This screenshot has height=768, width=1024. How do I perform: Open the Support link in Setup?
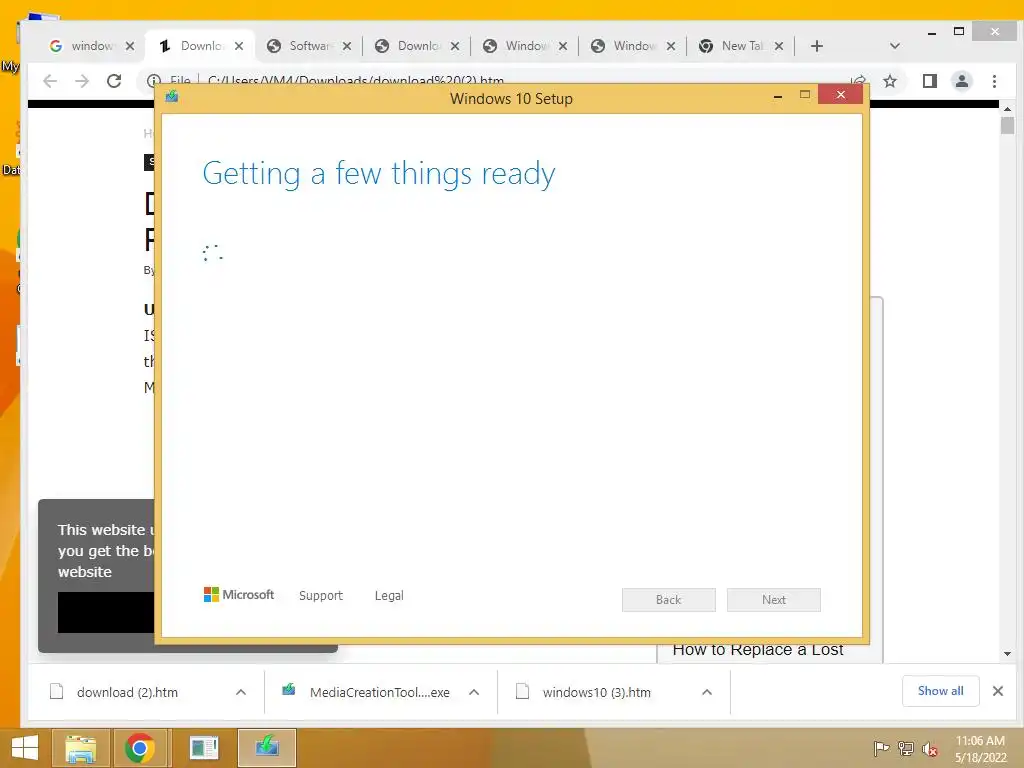point(321,596)
